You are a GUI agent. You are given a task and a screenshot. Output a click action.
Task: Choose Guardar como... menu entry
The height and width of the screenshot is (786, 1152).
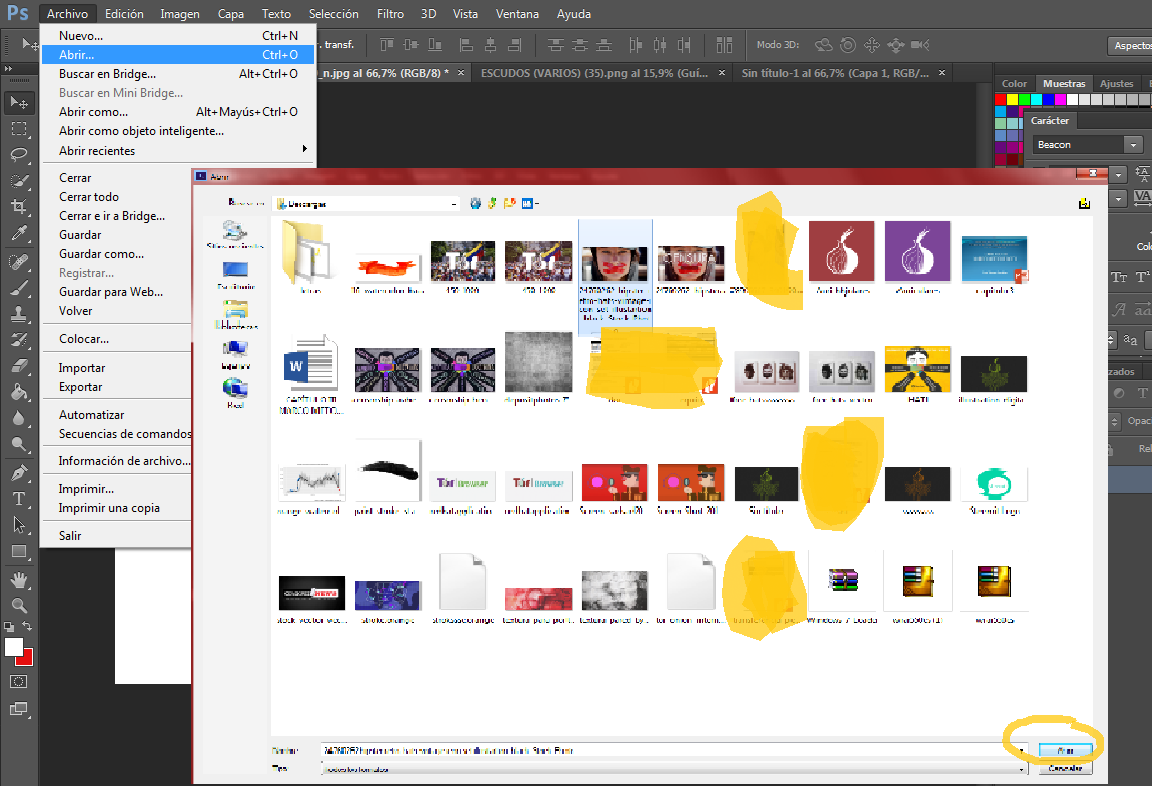[118, 253]
